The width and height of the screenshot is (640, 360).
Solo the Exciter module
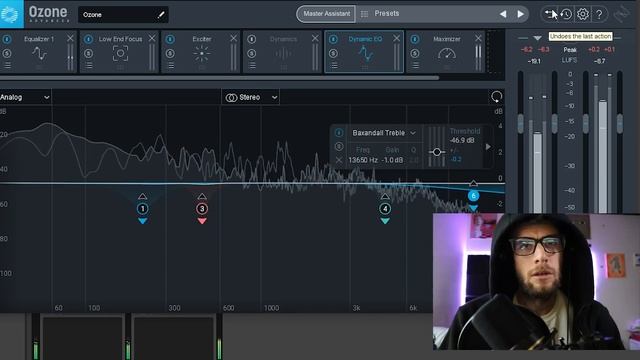click(x=170, y=53)
